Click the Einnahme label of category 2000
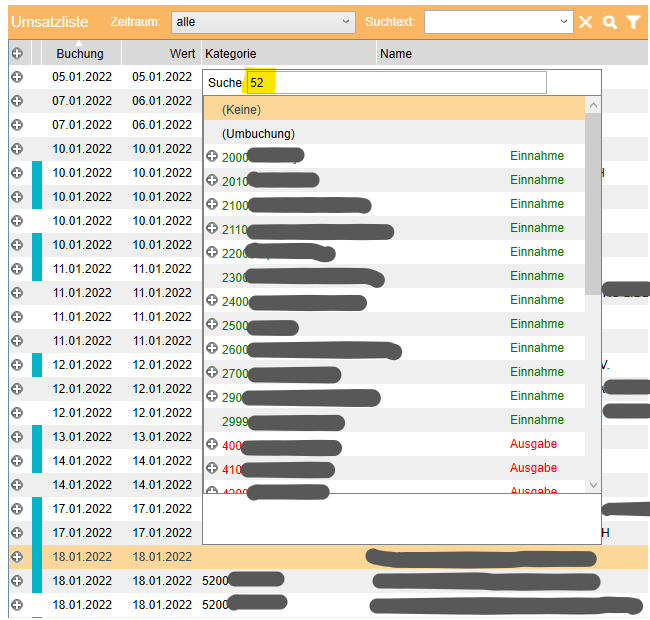This screenshot has height=620, width=650. click(x=537, y=156)
